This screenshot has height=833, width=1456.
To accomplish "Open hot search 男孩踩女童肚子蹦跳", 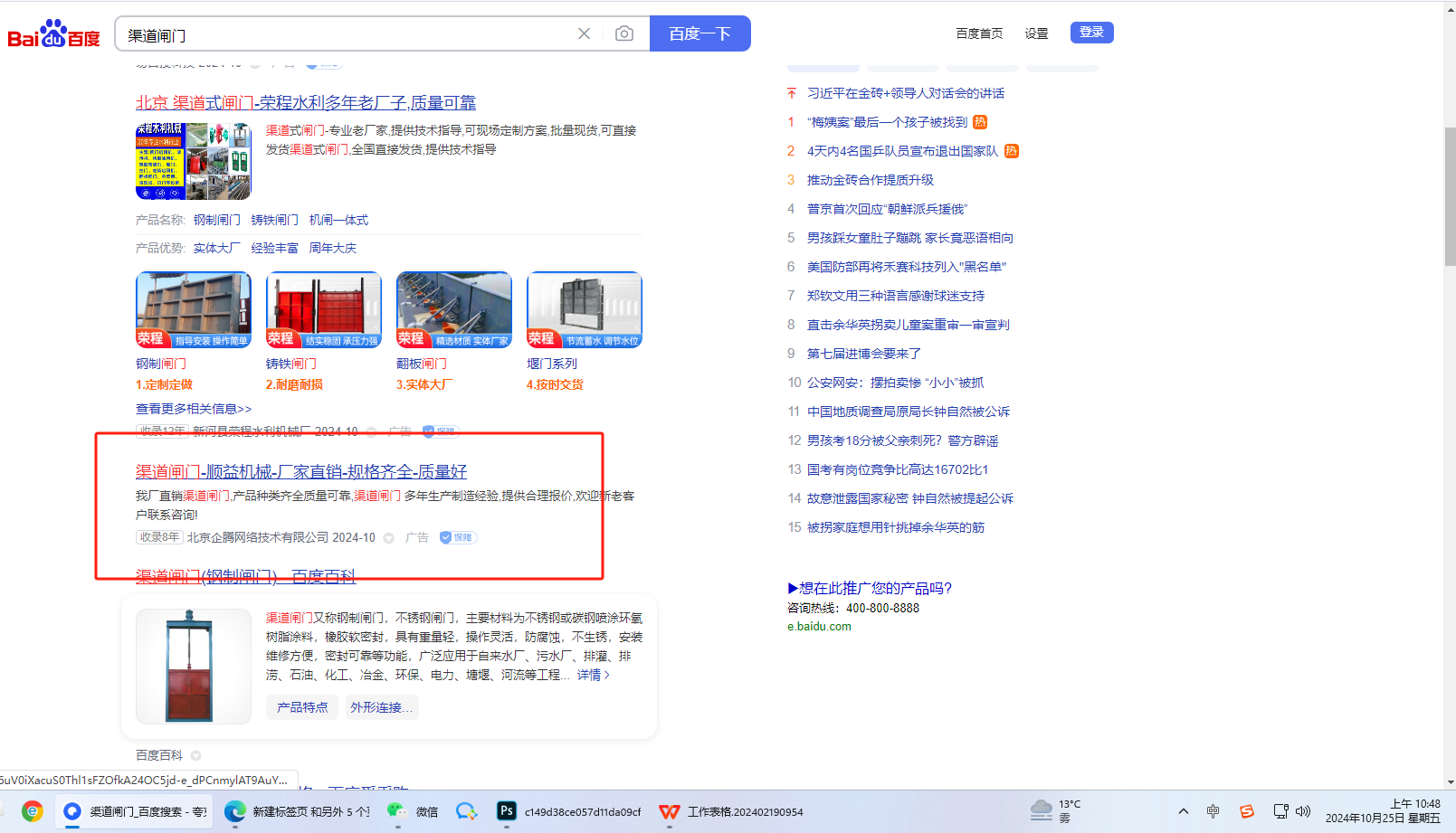I will click(x=910, y=238).
